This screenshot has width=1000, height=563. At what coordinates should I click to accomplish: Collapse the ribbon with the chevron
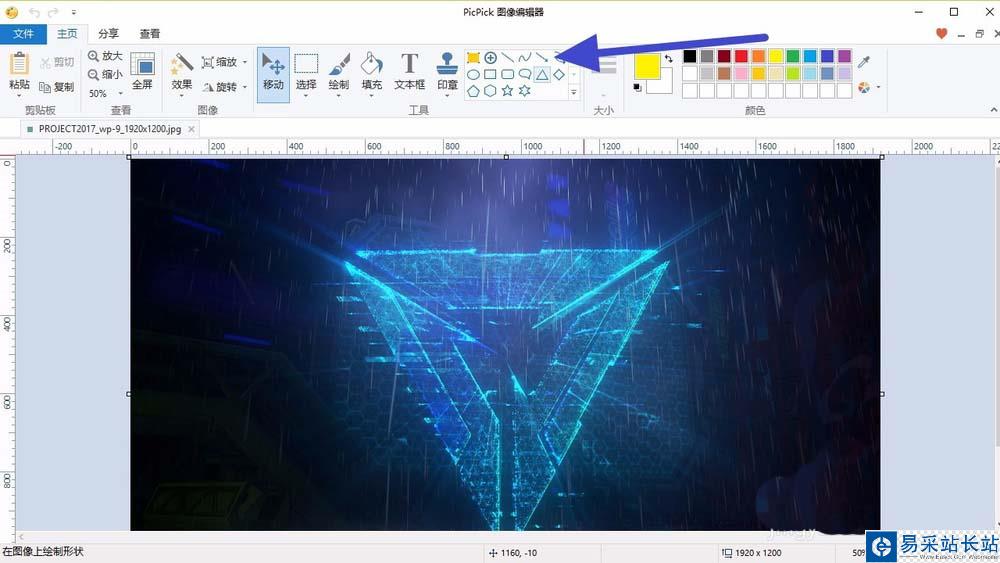pos(994,110)
